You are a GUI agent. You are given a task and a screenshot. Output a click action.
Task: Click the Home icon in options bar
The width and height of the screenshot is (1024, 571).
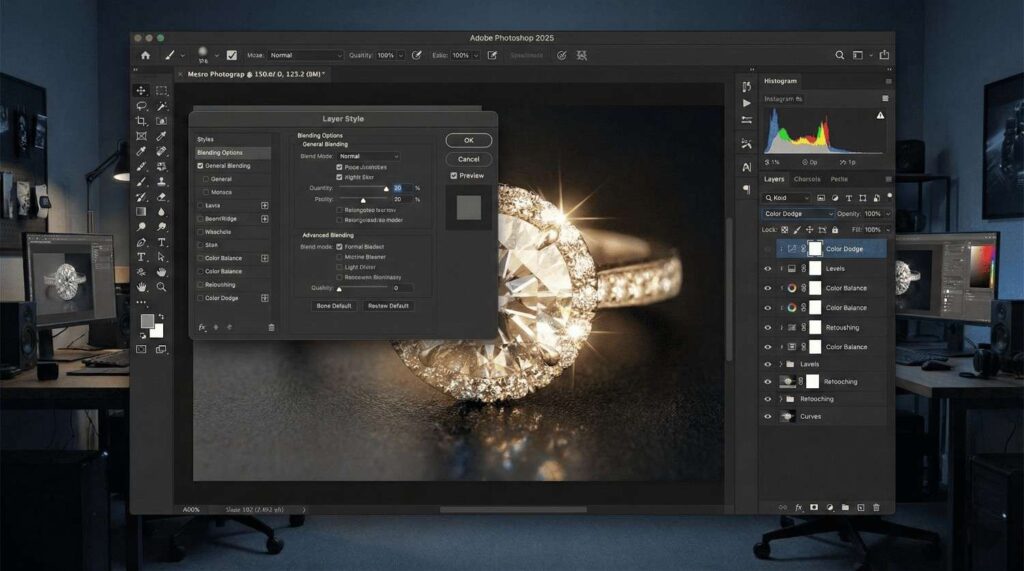point(146,55)
